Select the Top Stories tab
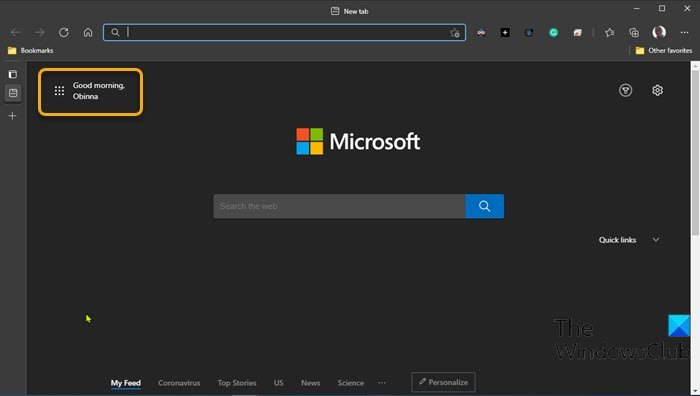The image size is (700, 396). [237, 383]
